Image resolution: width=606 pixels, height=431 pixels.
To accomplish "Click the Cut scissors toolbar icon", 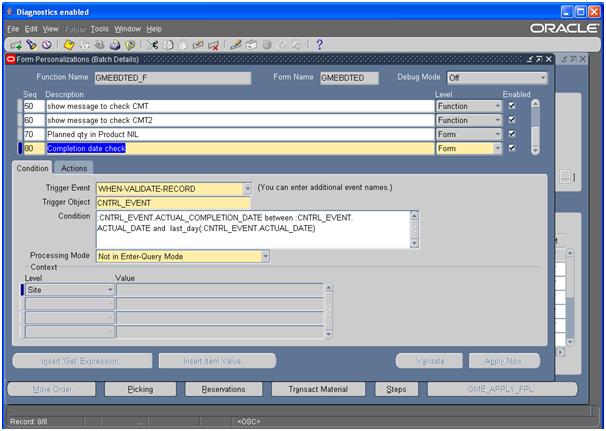I will click(x=153, y=45).
